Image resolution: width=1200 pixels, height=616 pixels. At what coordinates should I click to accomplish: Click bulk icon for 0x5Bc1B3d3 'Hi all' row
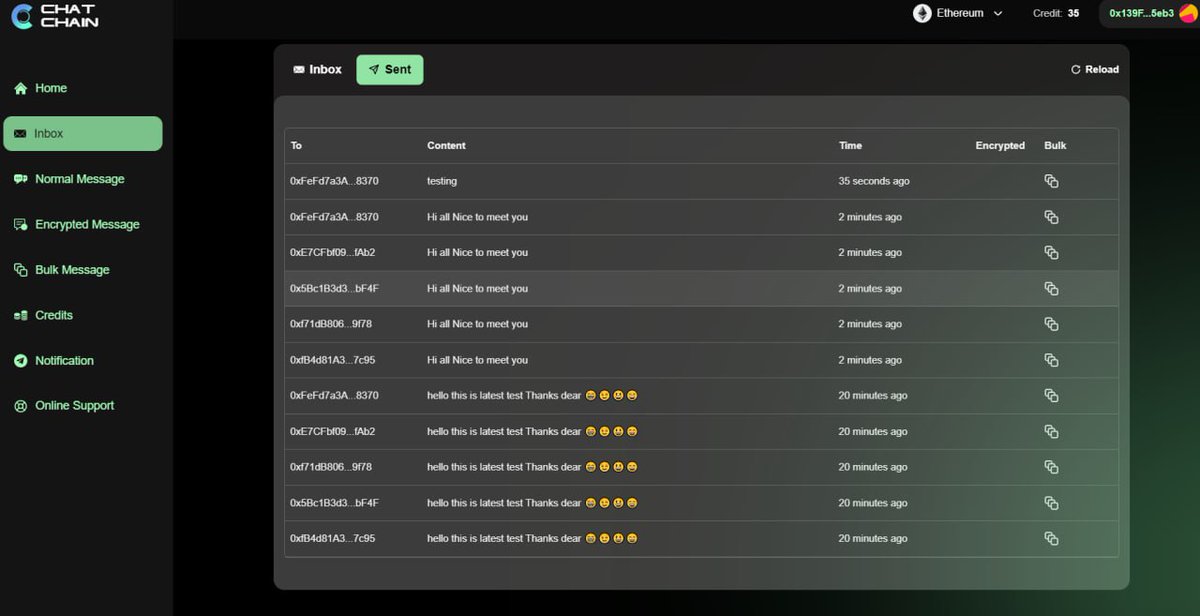1051,289
